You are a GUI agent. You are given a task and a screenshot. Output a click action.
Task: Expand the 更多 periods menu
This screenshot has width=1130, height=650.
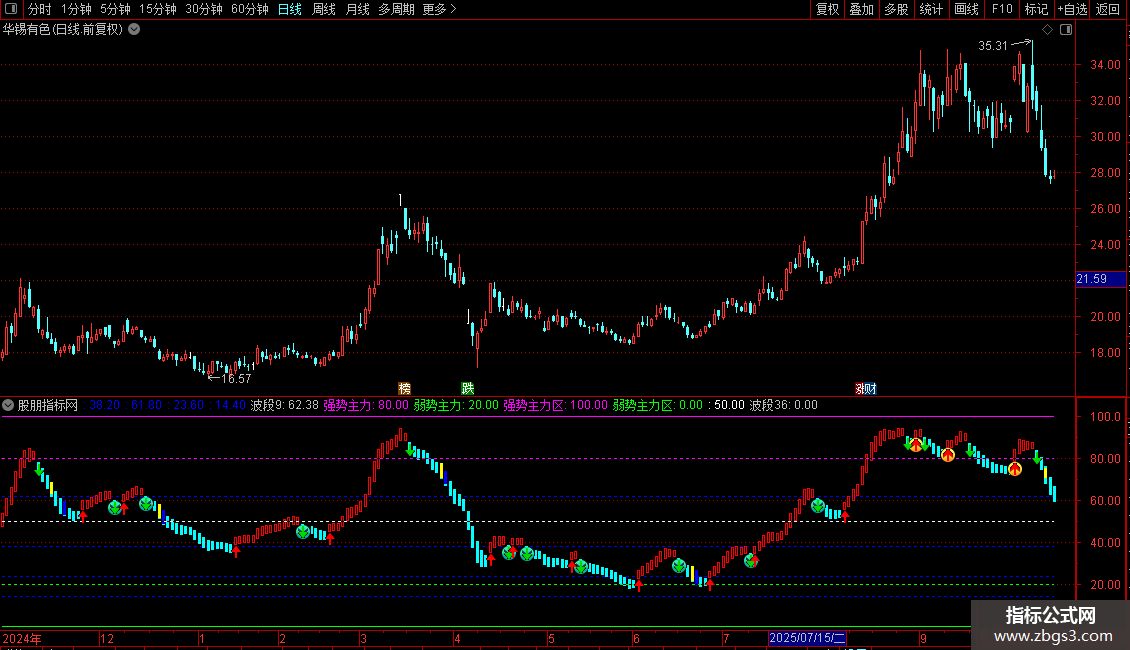pyautogui.click(x=439, y=9)
